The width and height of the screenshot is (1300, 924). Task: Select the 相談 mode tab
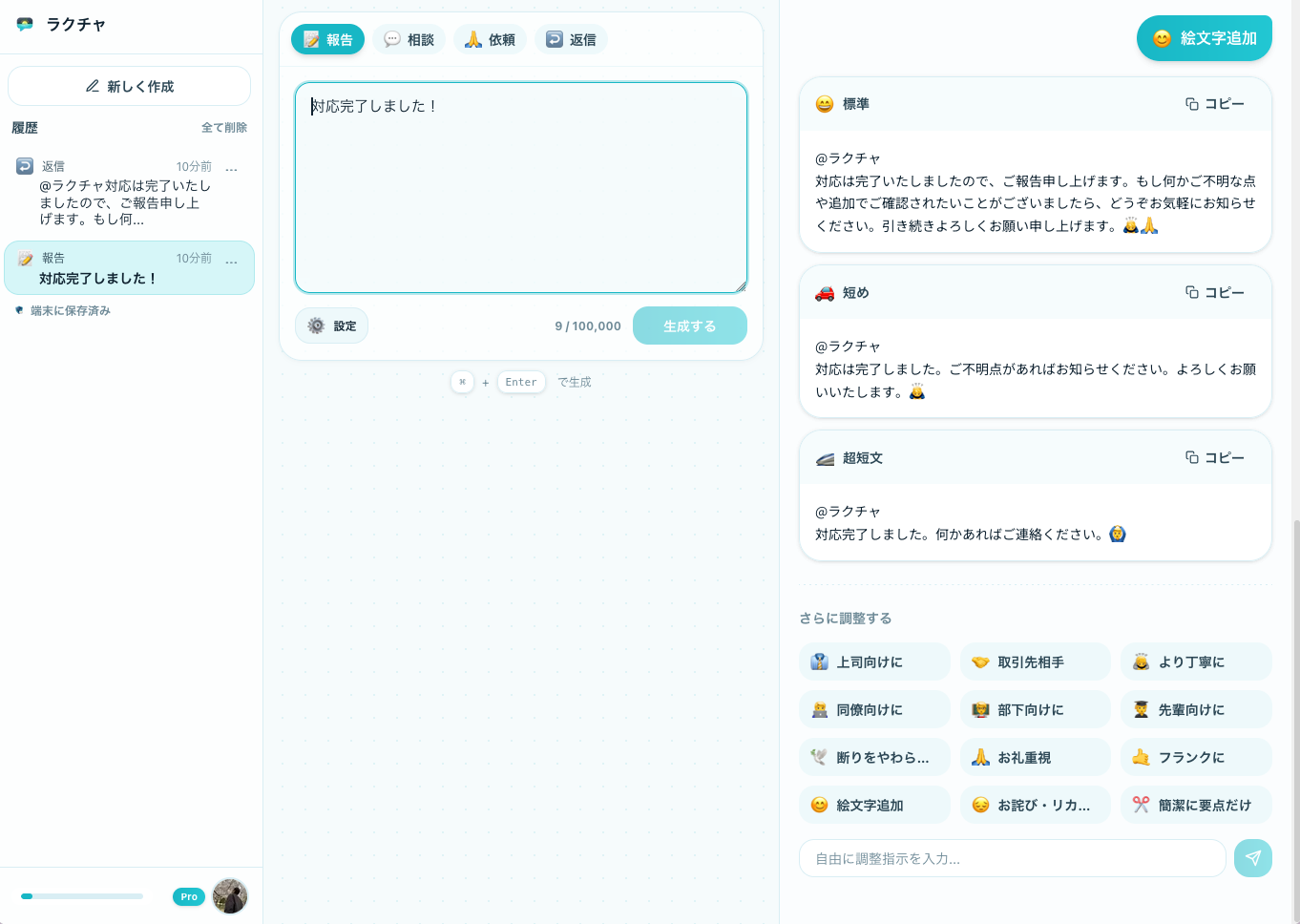409,39
